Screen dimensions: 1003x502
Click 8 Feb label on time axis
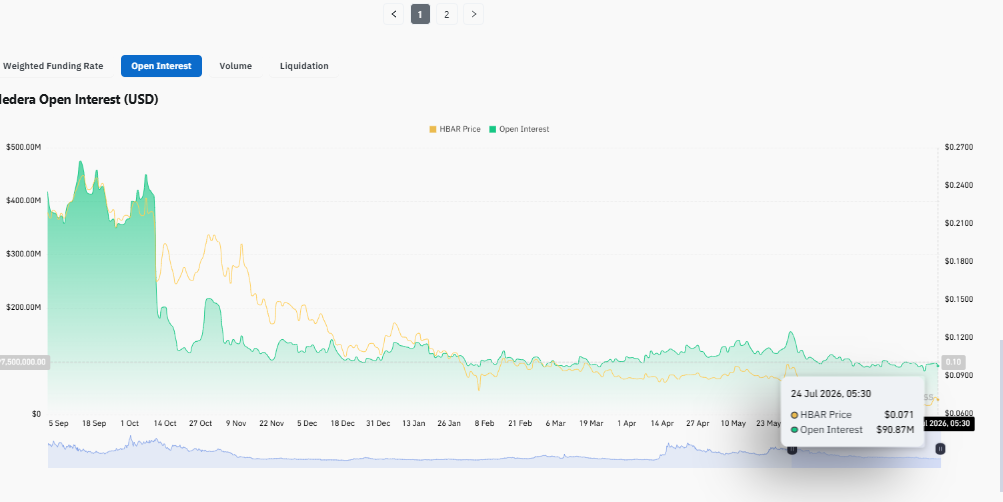(x=484, y=423)
